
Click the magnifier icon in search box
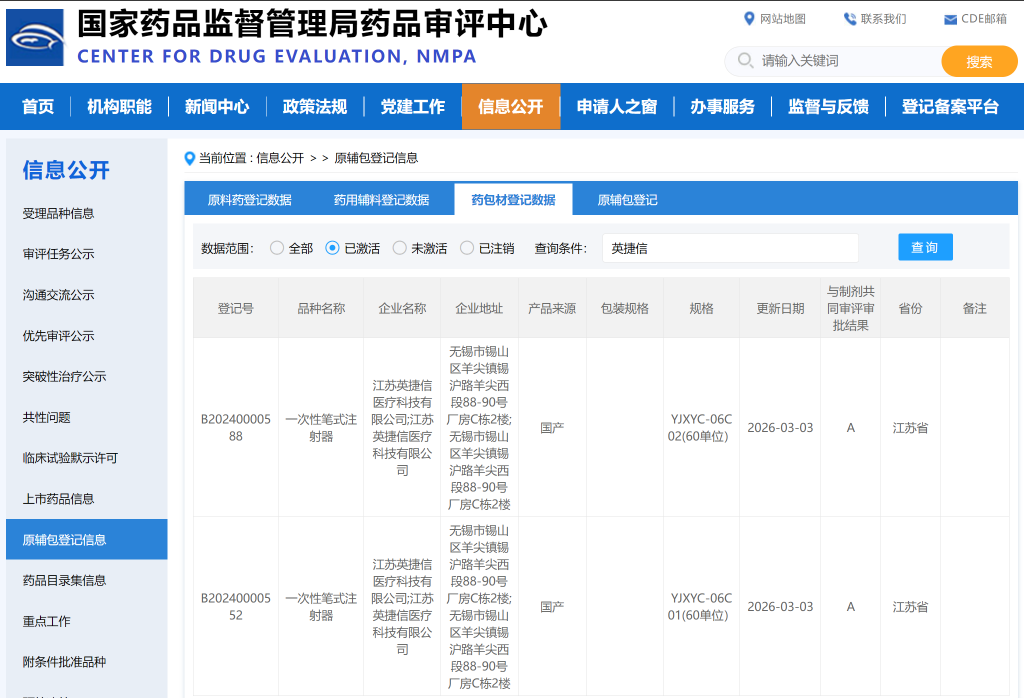pyautogui.click(x=745, y=61)
